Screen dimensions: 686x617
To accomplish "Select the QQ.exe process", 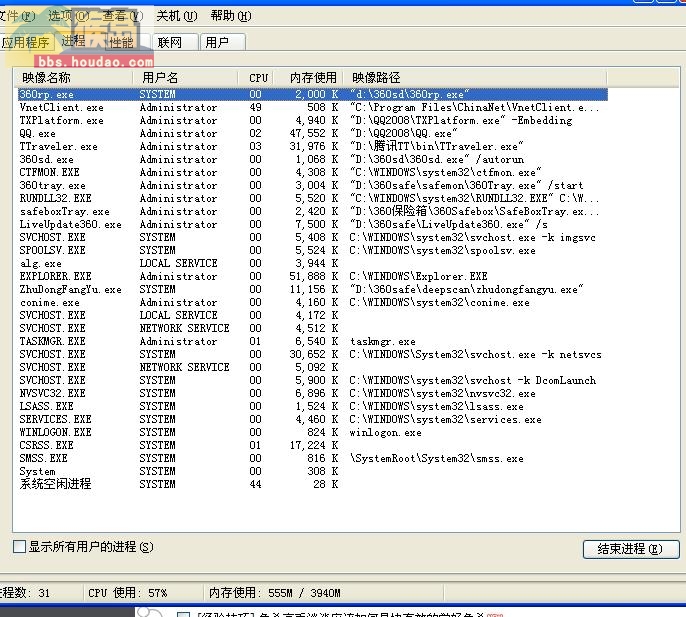I will pos(312,133).
